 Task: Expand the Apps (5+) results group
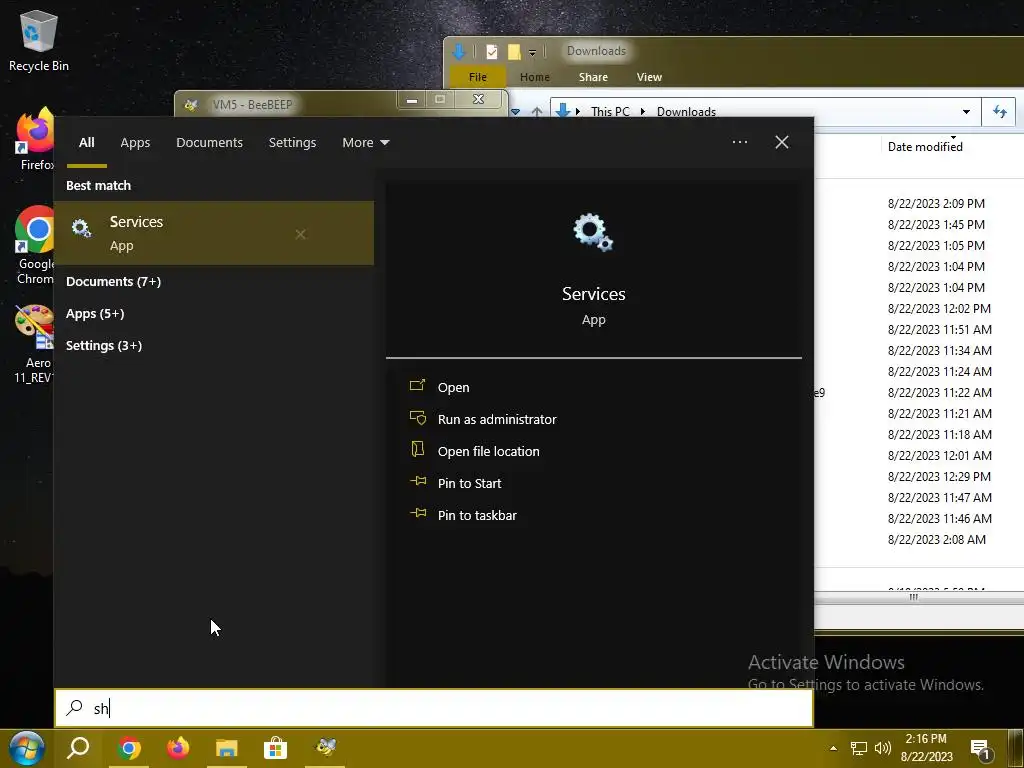[95, 313]
